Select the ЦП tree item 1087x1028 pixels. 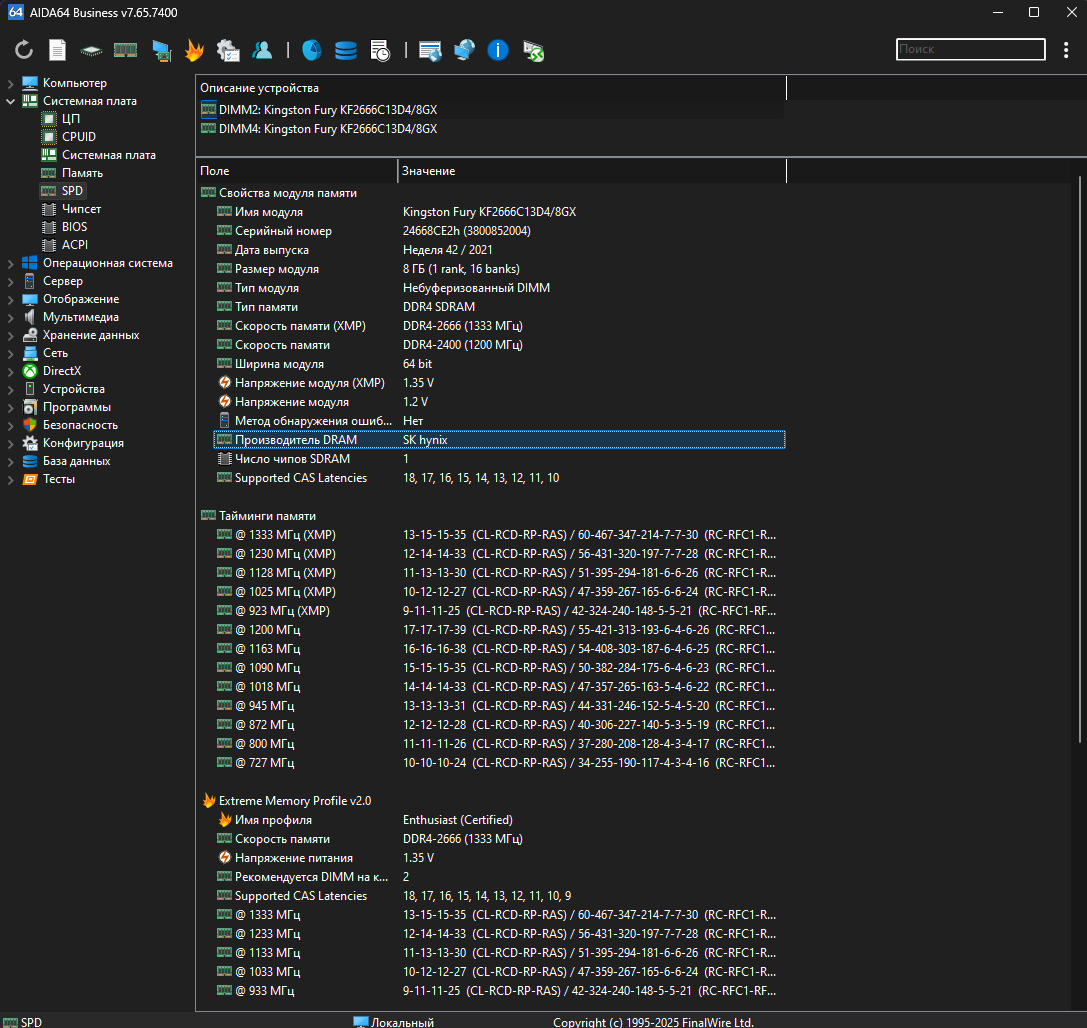tap(71, 119)
